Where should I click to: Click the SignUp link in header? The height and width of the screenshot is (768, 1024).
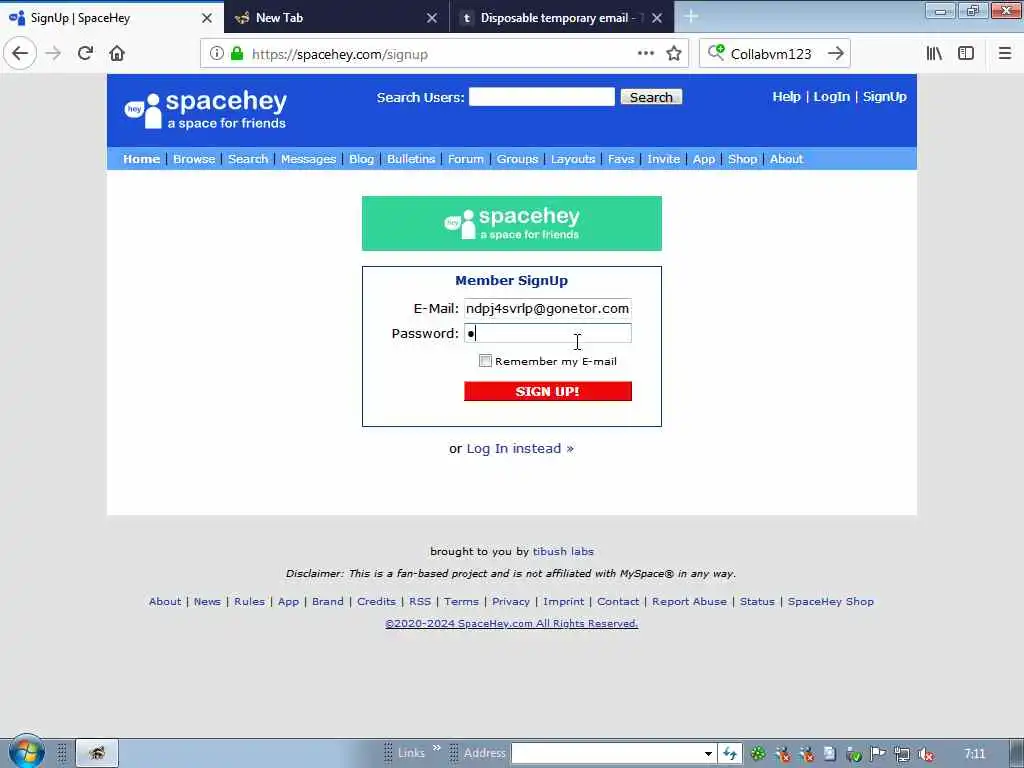pos(884,97)
